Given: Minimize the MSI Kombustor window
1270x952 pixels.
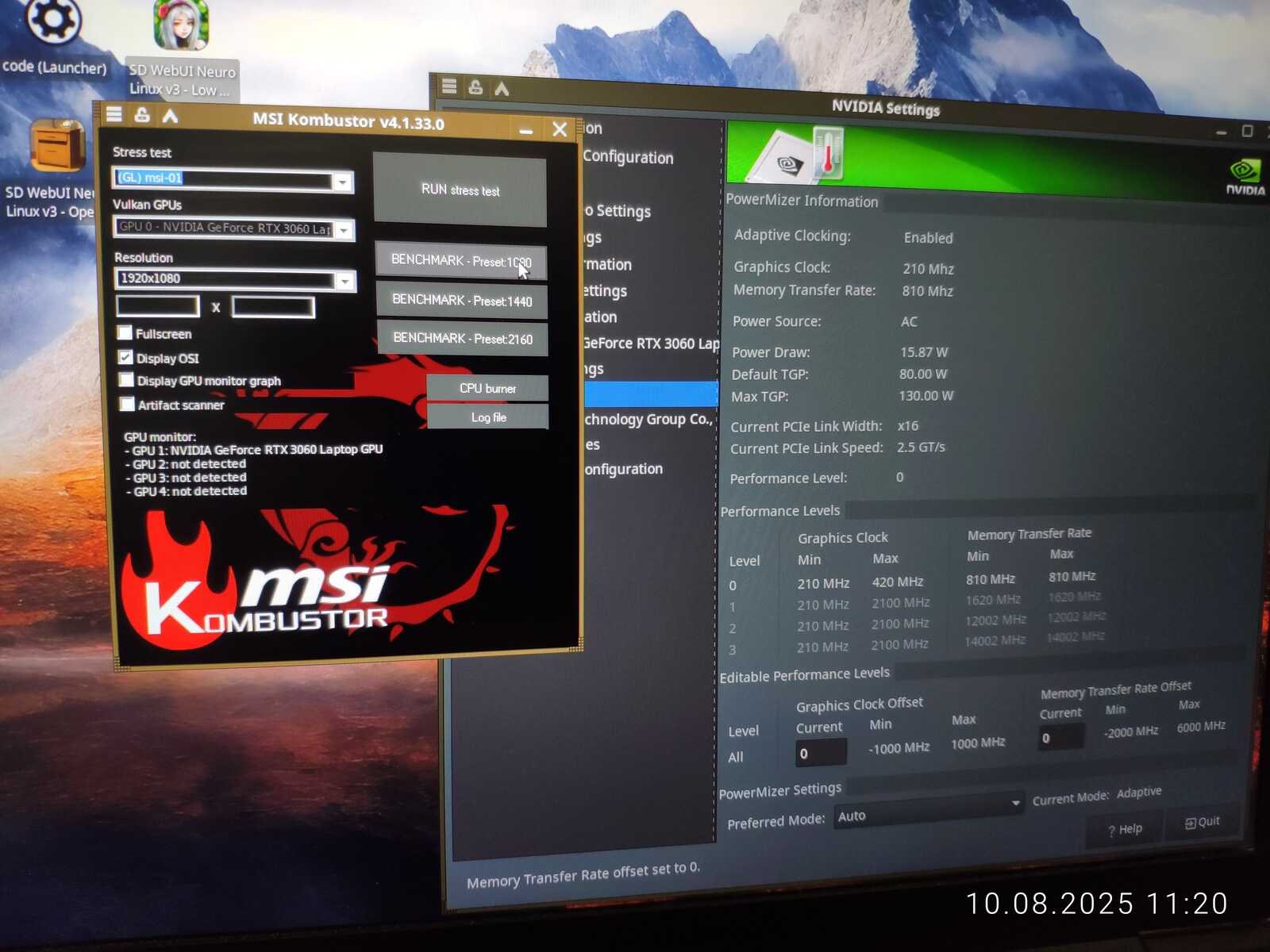Looking at the screenshot, I should click(525, 129).
